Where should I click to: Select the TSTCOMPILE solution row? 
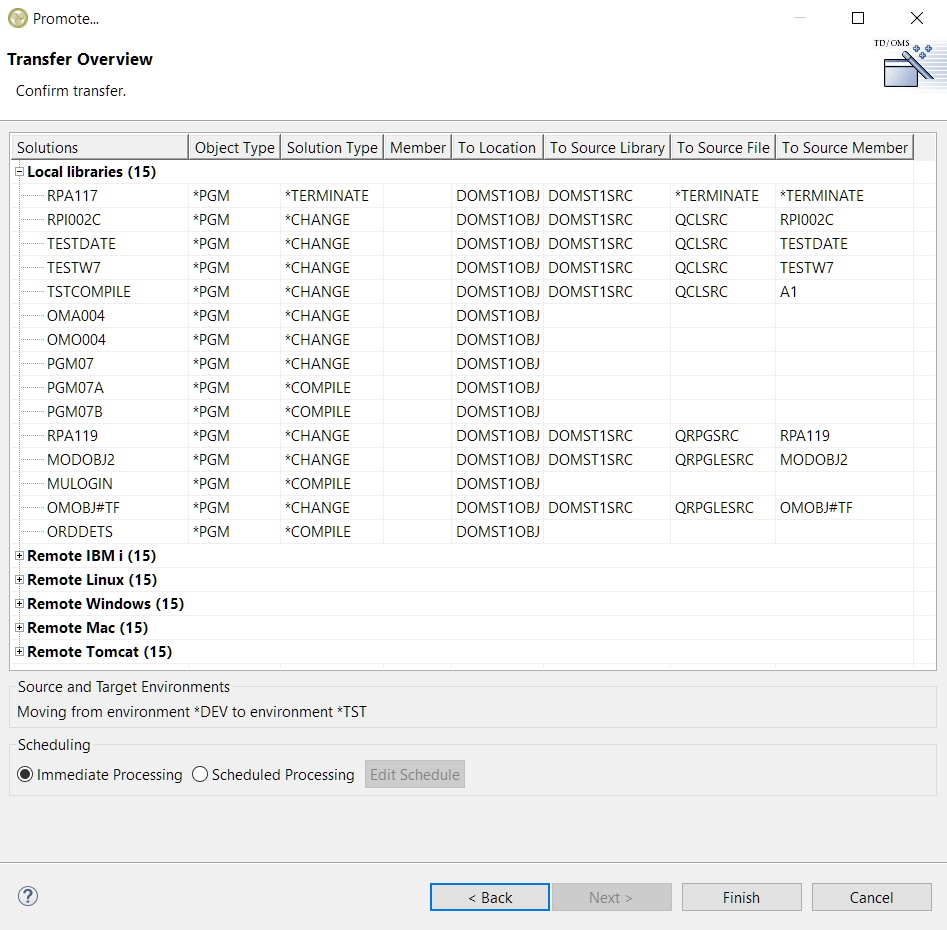pos(88,292)
